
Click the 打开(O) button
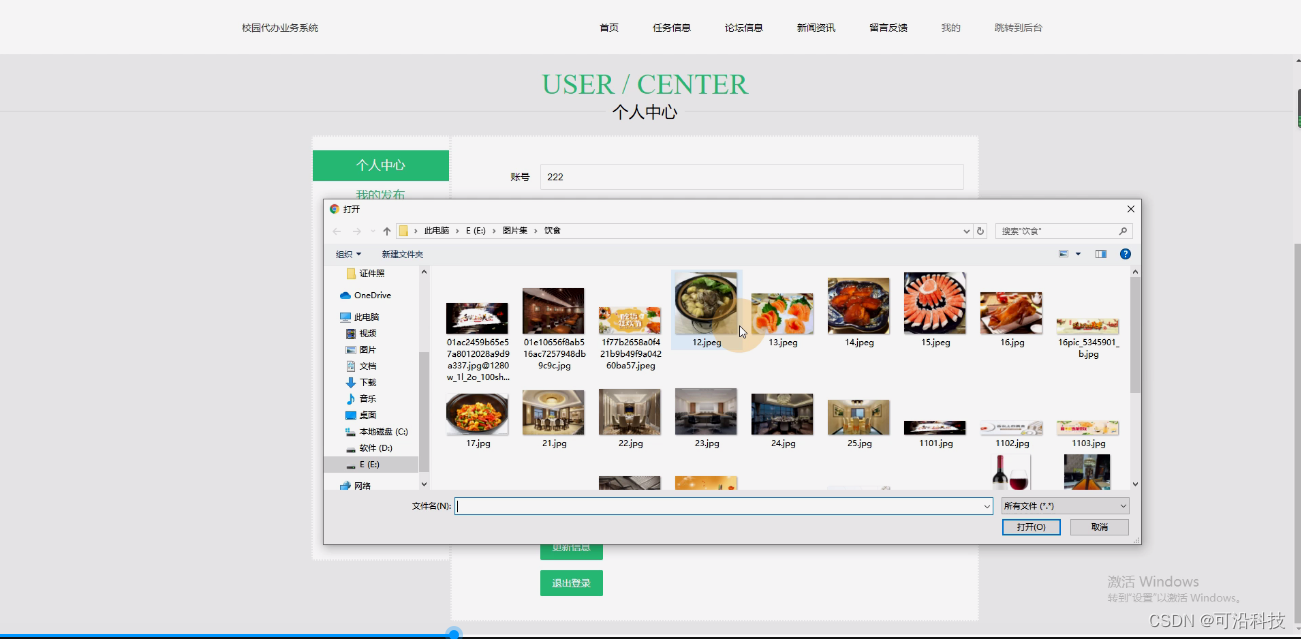(x=1031, y=526)
